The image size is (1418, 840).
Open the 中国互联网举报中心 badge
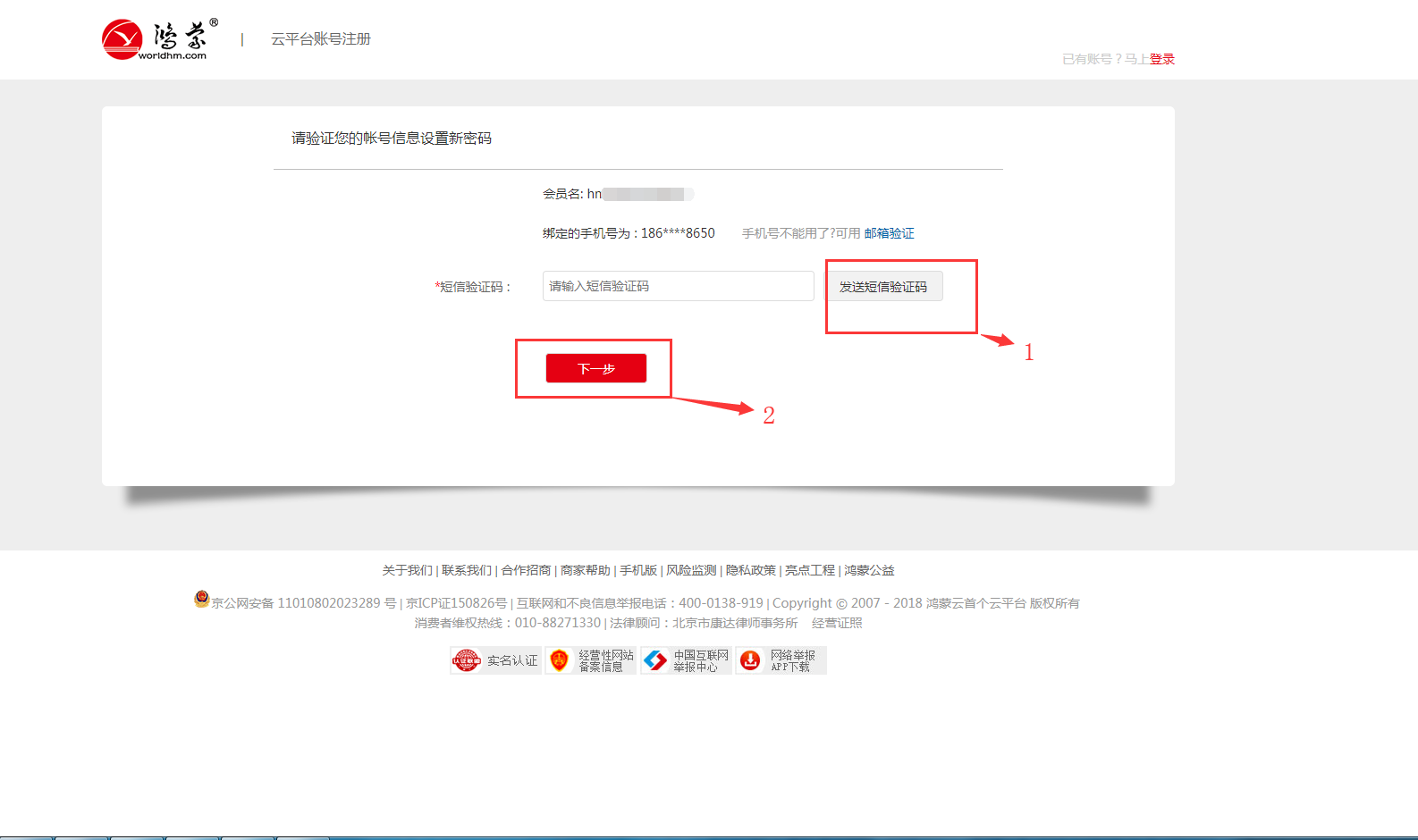pyautogui.click(x=687, y=660)
